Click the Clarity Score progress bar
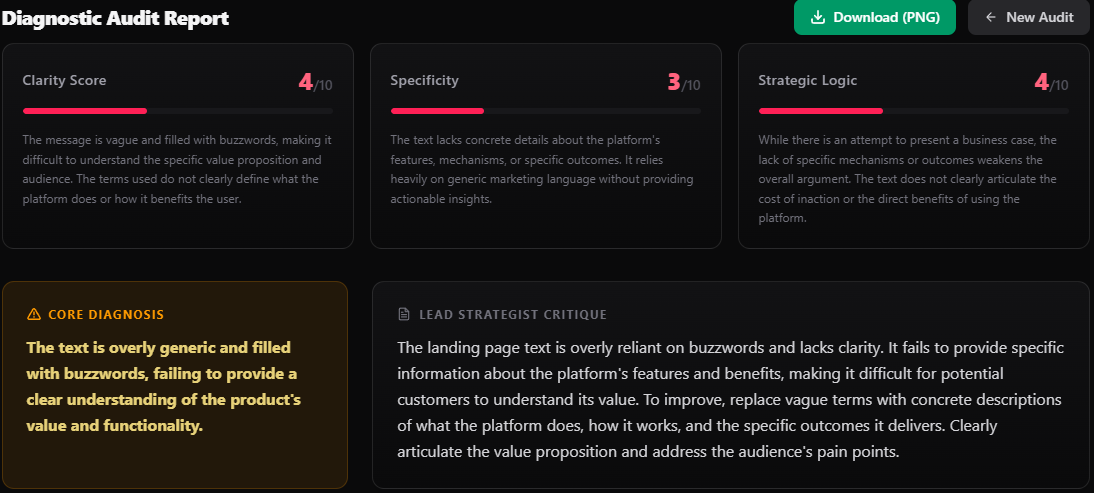Image resolution: width=1094 pixels, height=493 pixels. coord(178,111)
